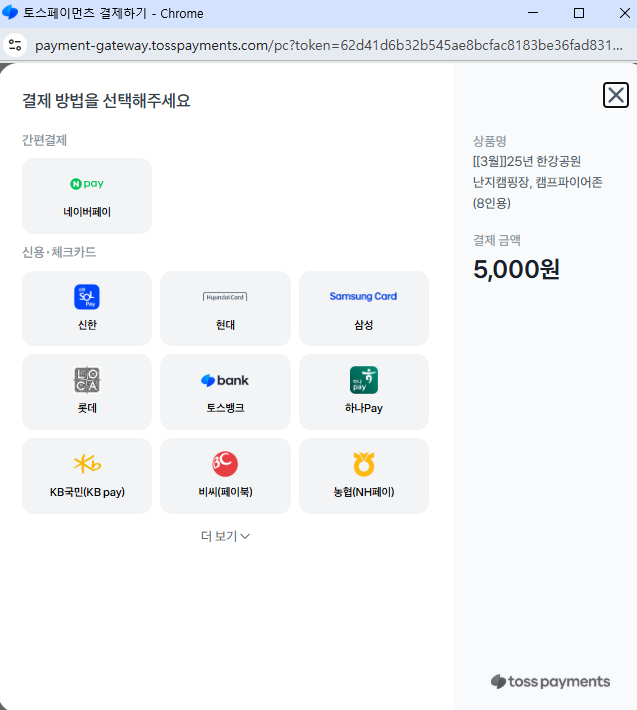
Task: Minimize the Chrome window
Action: tap(533, 13)
